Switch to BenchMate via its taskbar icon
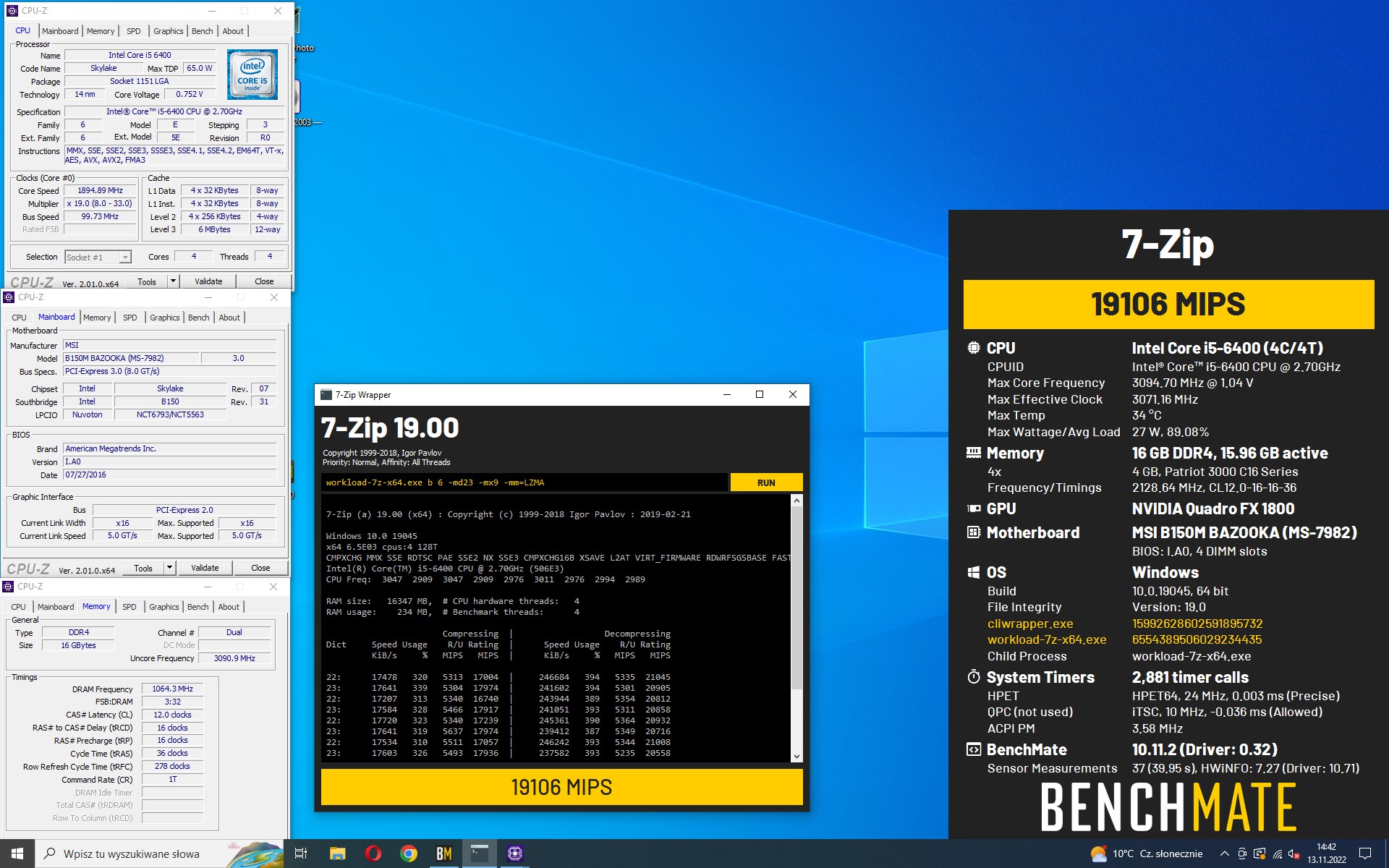The height and width of the screenshot is (868, 1389). tap(444, 854)
